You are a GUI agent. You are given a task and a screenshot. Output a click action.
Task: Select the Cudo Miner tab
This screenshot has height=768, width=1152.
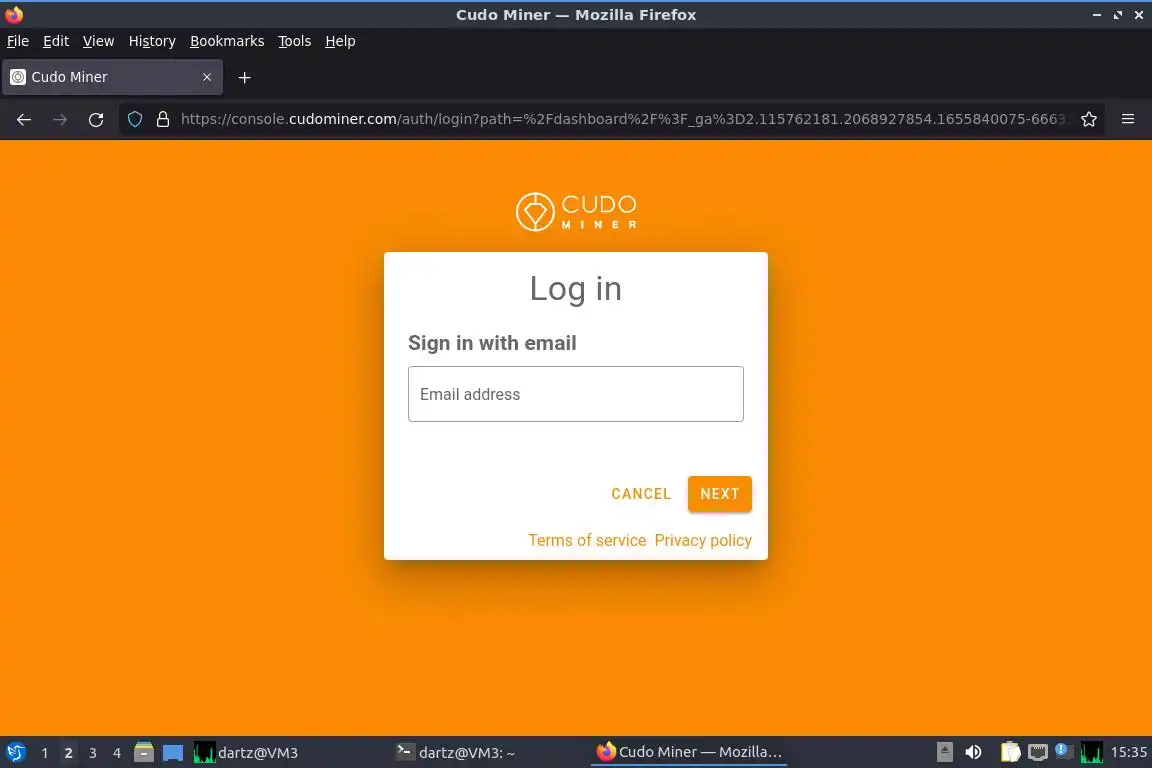pyautogui.click(x=112, y=77)
